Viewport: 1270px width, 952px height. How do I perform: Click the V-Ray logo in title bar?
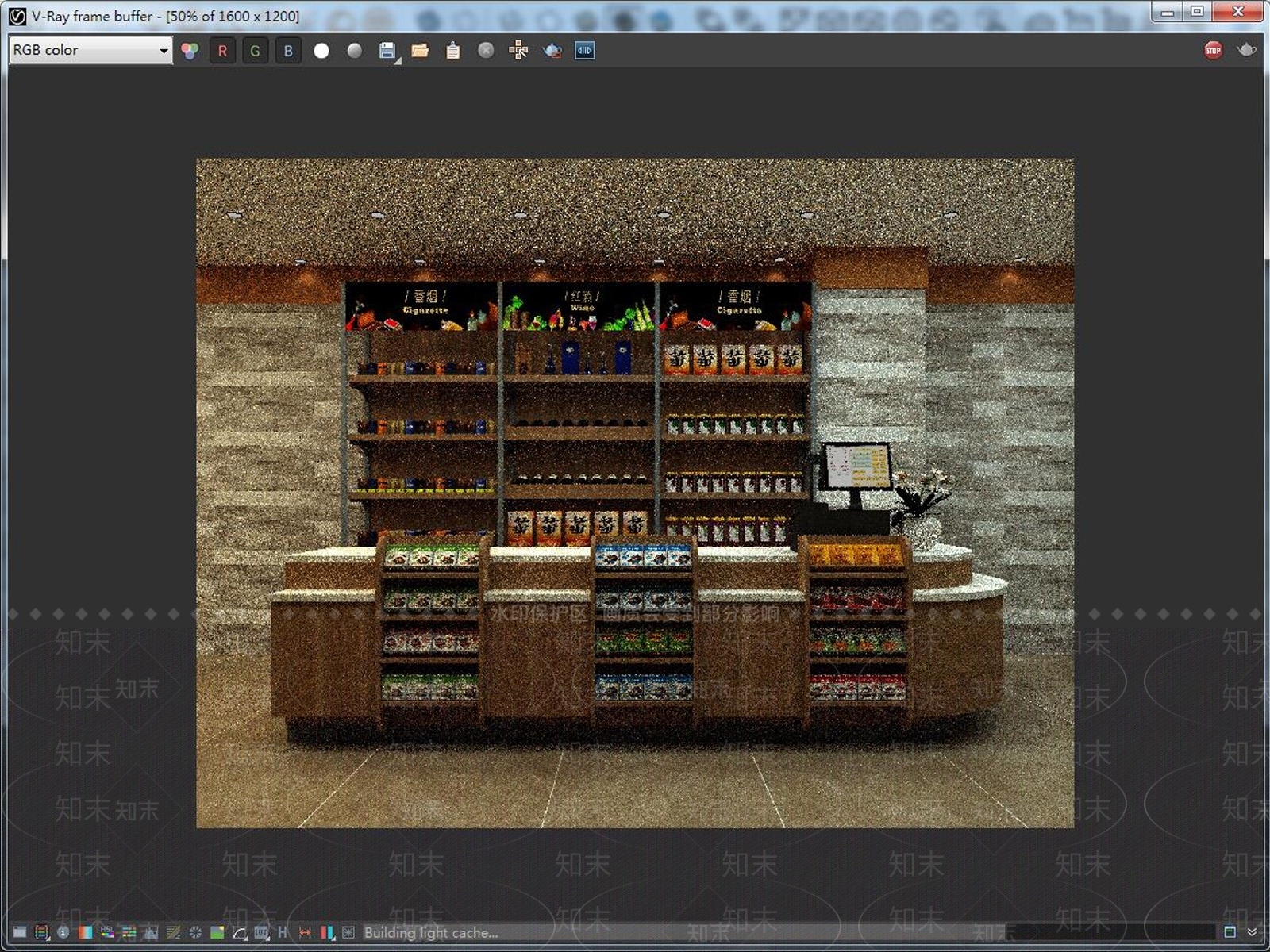pyautogui.click(x=17, y=16)
